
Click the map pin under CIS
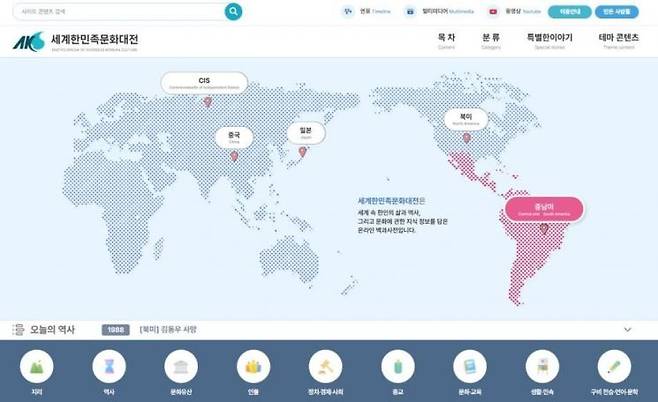tap(207, 102)
